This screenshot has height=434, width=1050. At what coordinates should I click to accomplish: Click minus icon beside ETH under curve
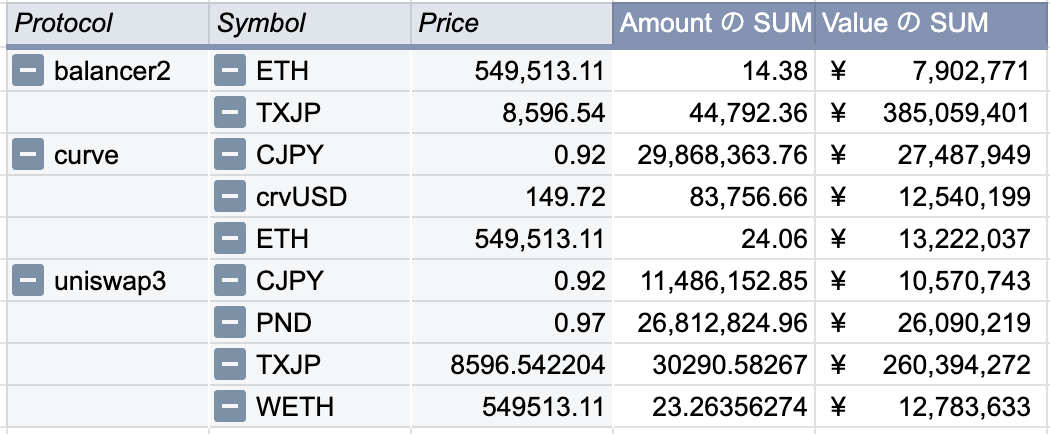231,240
